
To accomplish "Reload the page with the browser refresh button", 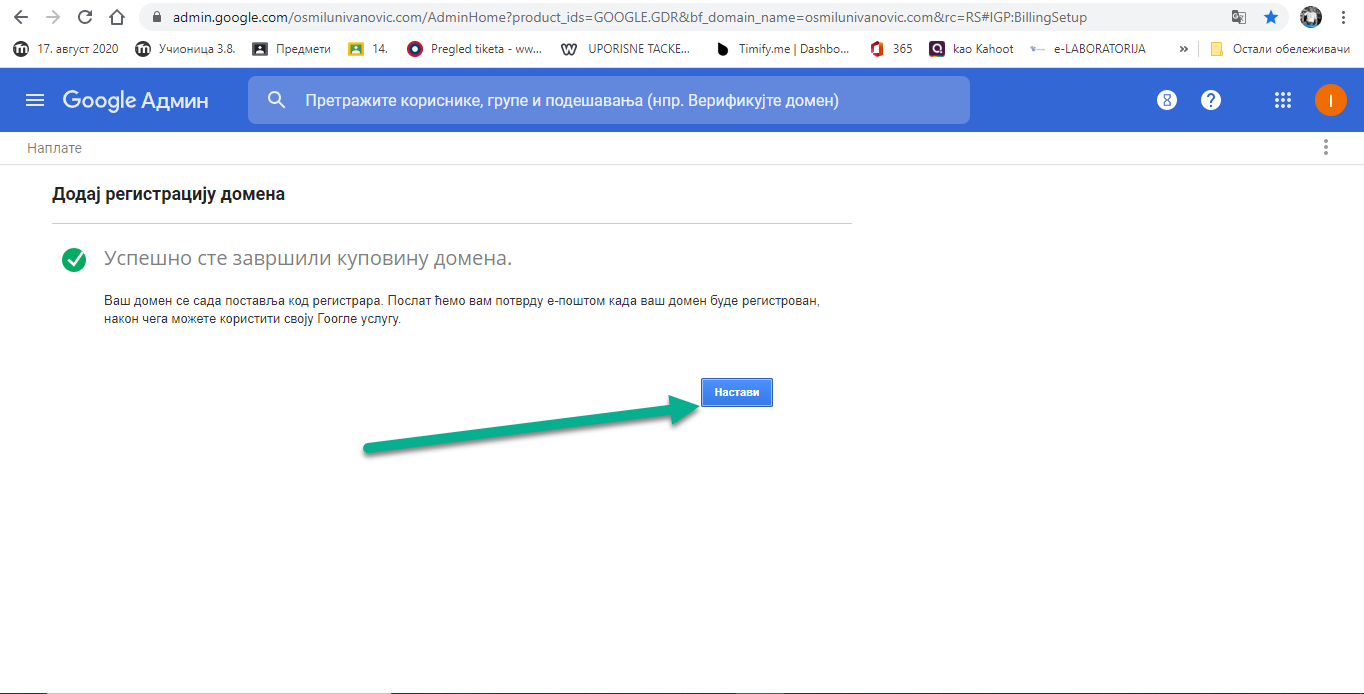I will click(85, 17).
